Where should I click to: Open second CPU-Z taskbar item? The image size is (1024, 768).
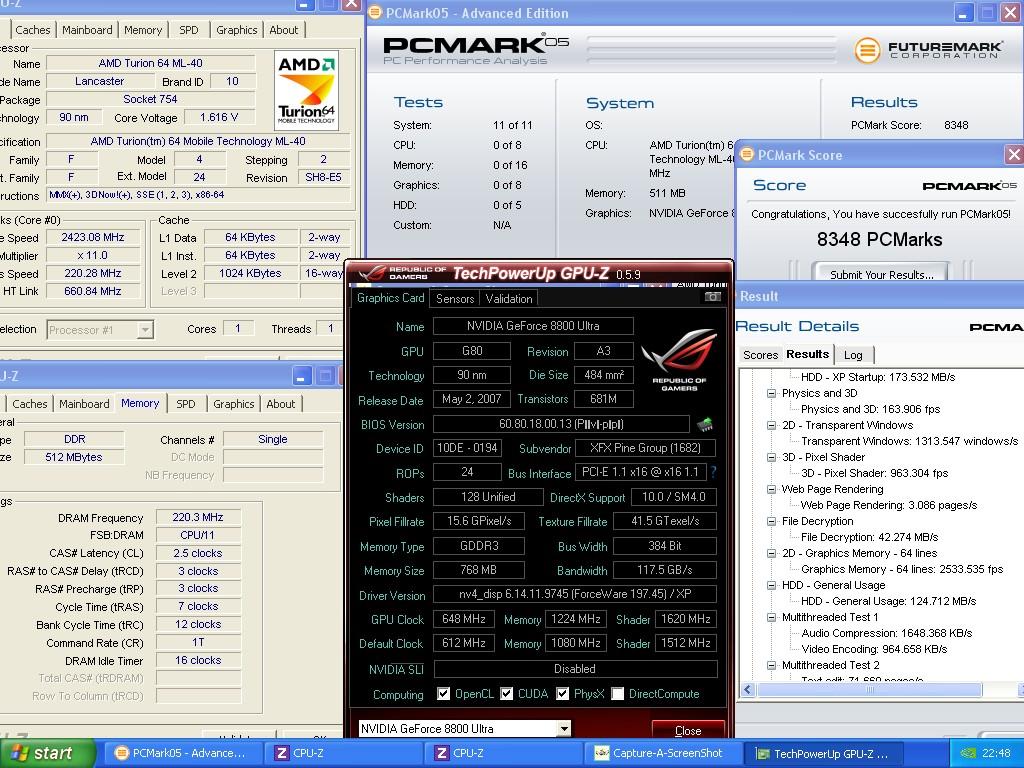click(x=502, y=753)
